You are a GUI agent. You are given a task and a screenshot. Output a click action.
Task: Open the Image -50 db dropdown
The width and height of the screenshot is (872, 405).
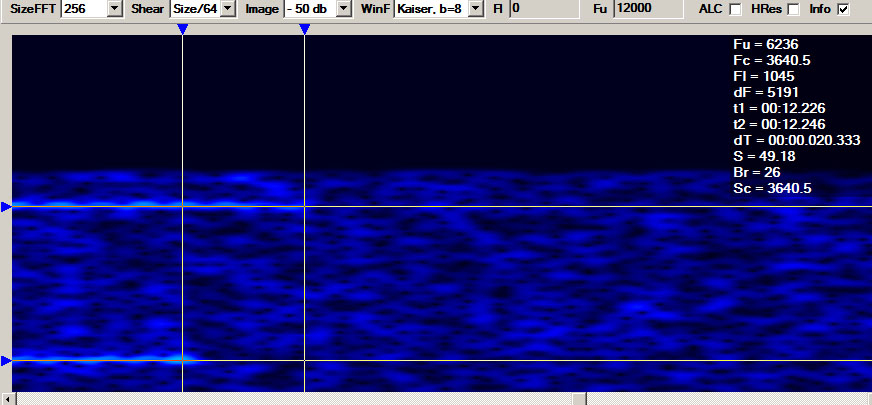coord(344,8)
